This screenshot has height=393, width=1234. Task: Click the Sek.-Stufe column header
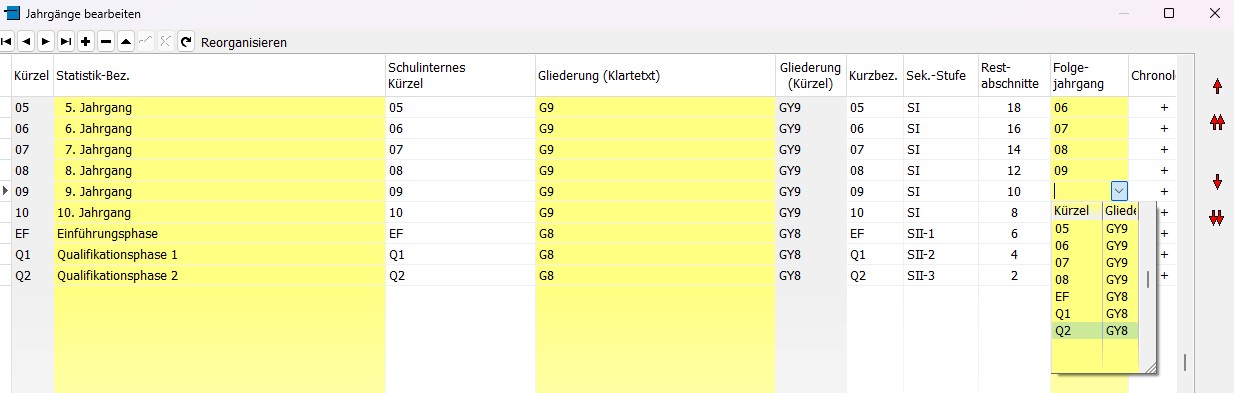[940, 76]
